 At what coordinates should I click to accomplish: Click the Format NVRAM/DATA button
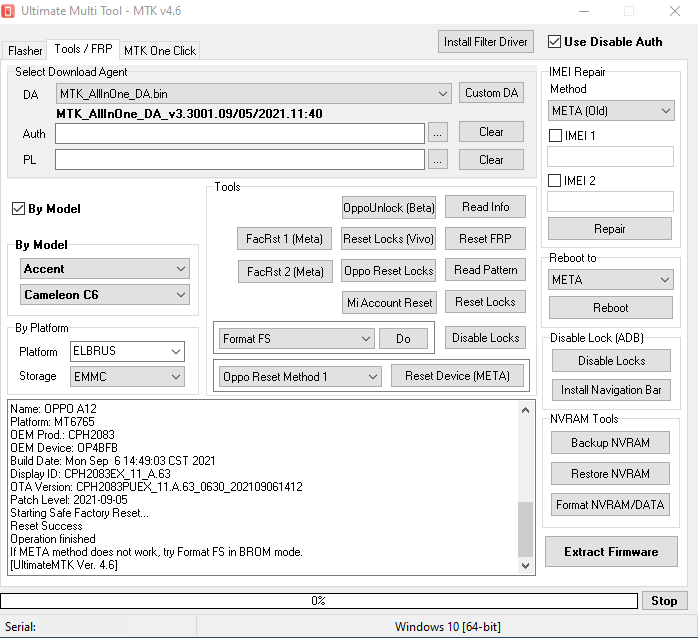[610, 505]
